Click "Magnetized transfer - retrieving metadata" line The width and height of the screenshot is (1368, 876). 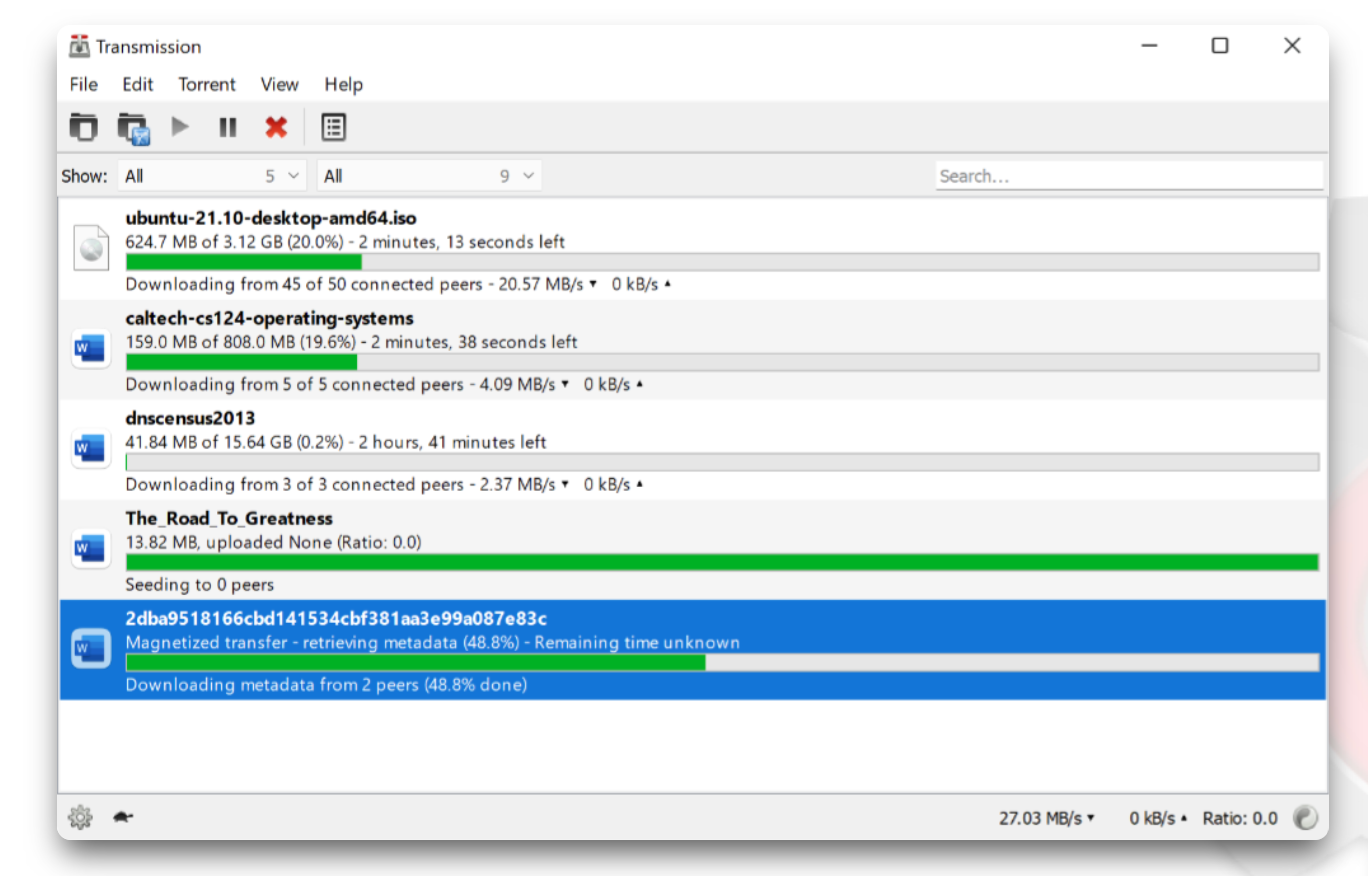(x=432, y=642)
